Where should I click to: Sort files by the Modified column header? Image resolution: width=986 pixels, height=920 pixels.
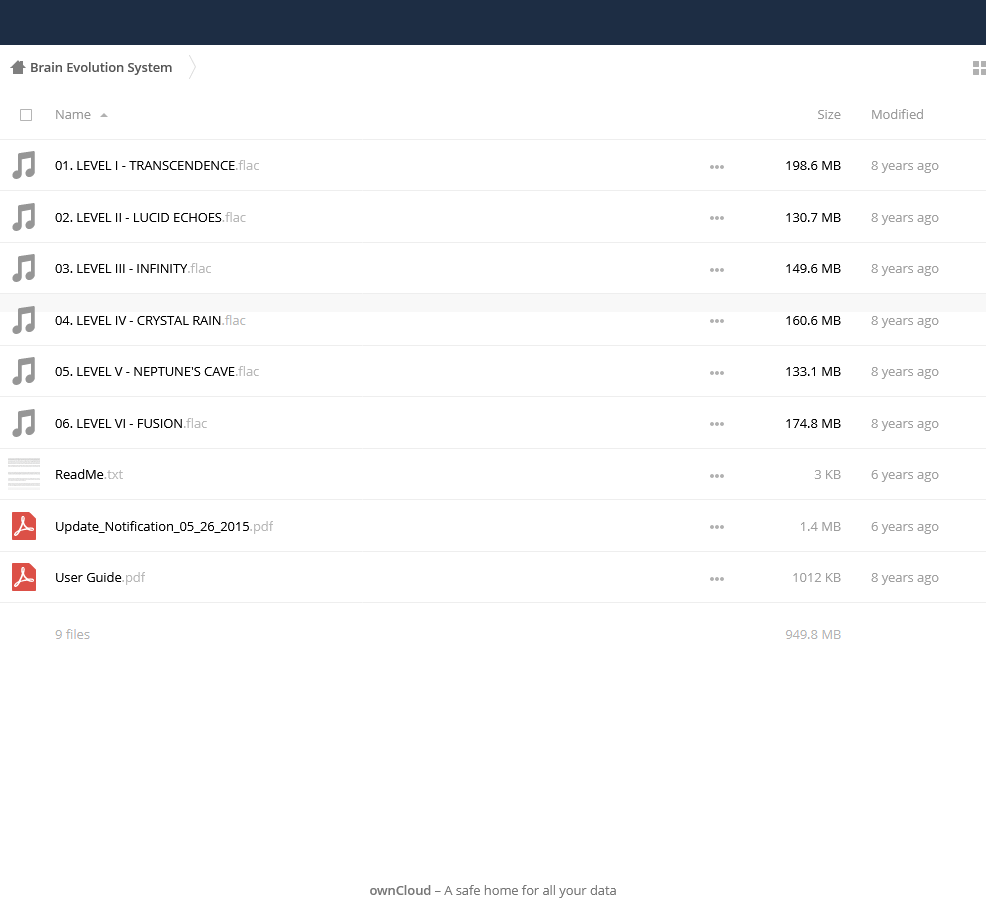coord(897,114)
